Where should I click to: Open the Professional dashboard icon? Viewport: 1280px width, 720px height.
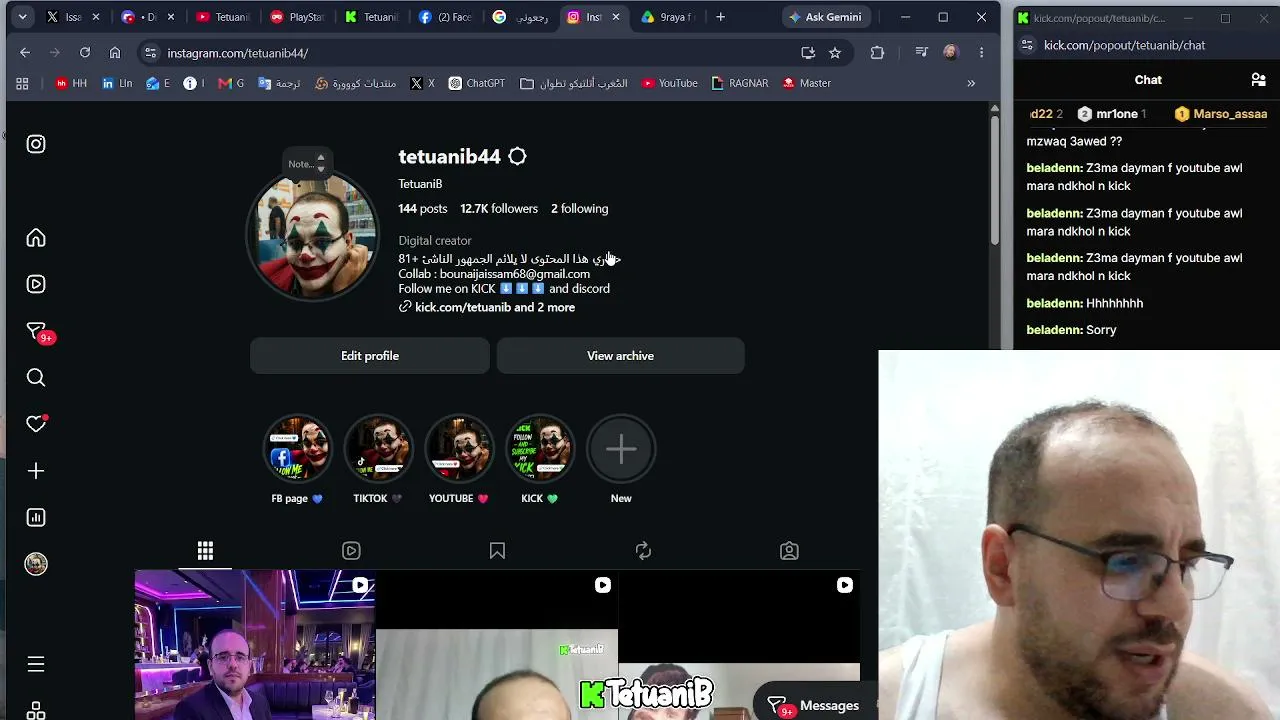pos(36,517)
